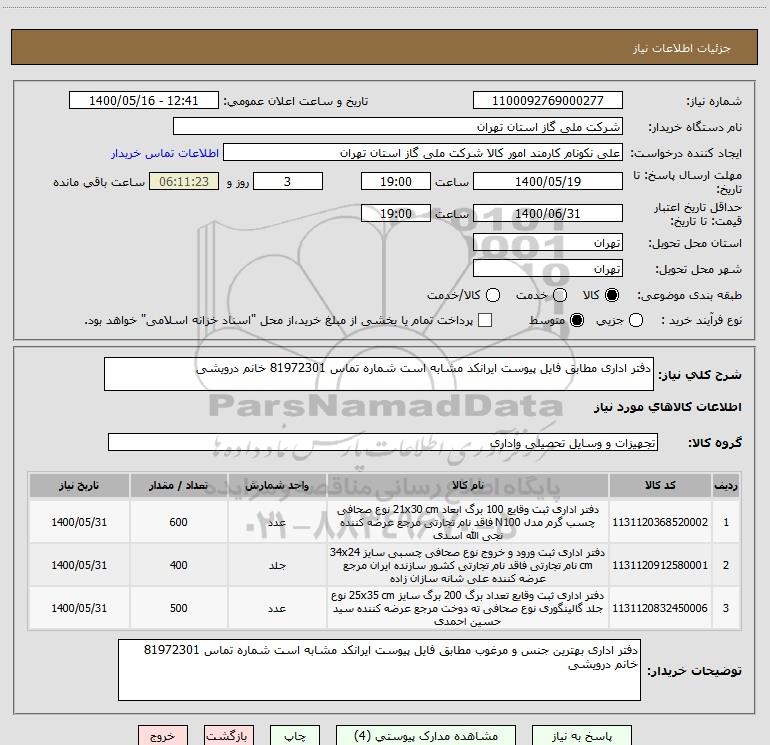This screenshot has height=745, width=770.
Task: Click the unit عدد in row 3
Action: click(x=277, y=608)
